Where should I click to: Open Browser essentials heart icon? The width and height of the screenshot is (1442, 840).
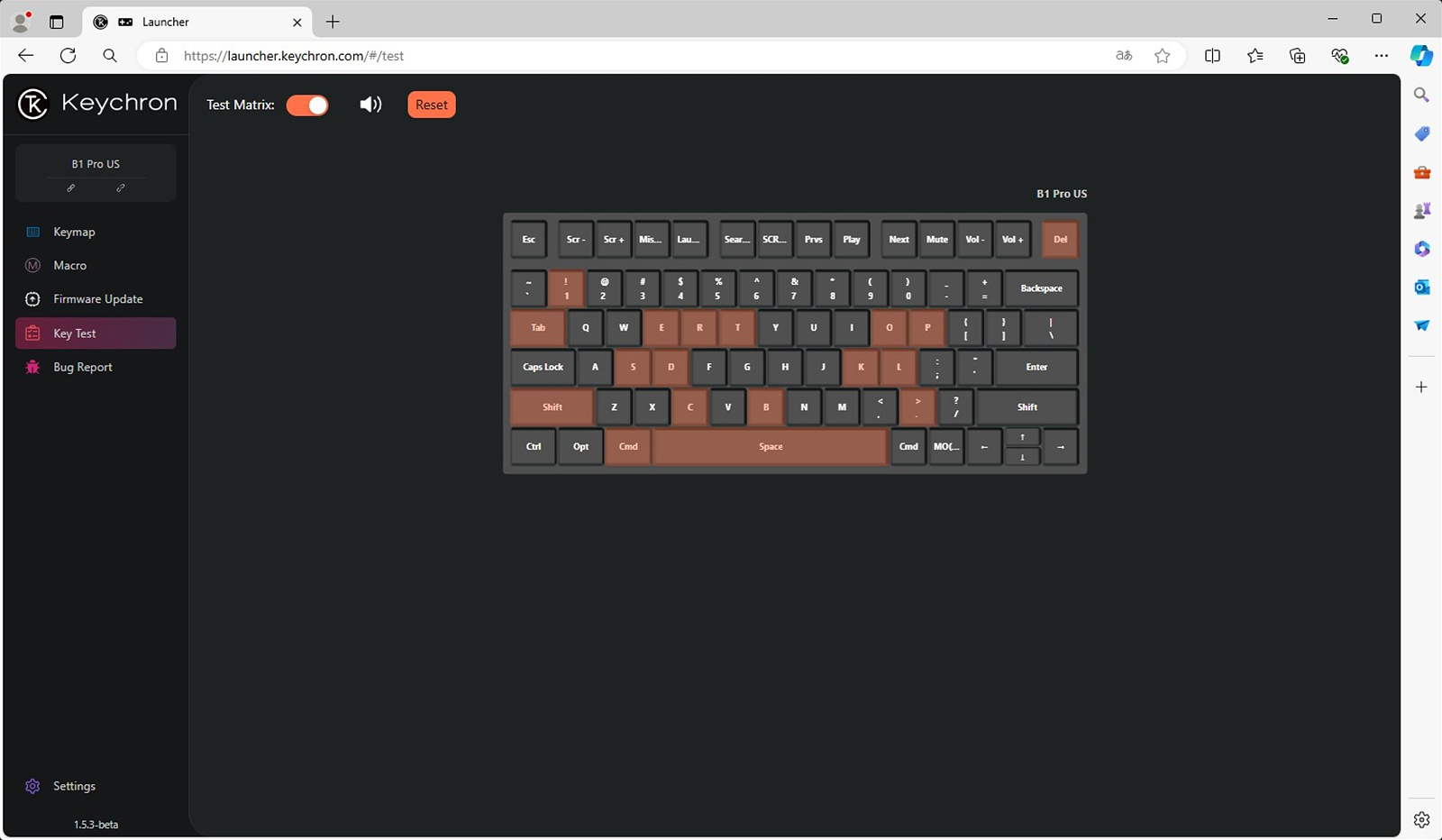[x=1340, y=56]
